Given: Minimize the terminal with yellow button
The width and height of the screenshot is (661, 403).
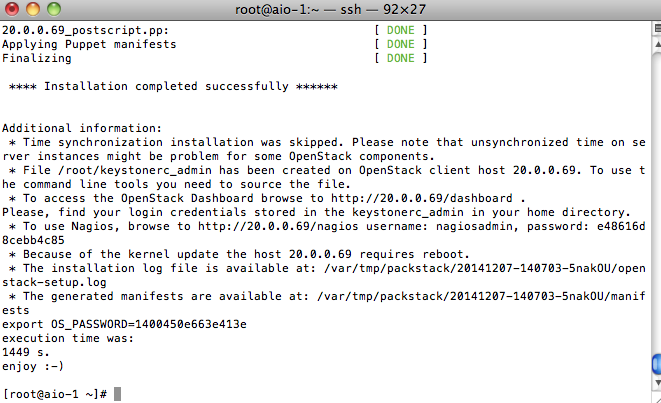Looking at the screenshot, I should (x=33, y=9).
